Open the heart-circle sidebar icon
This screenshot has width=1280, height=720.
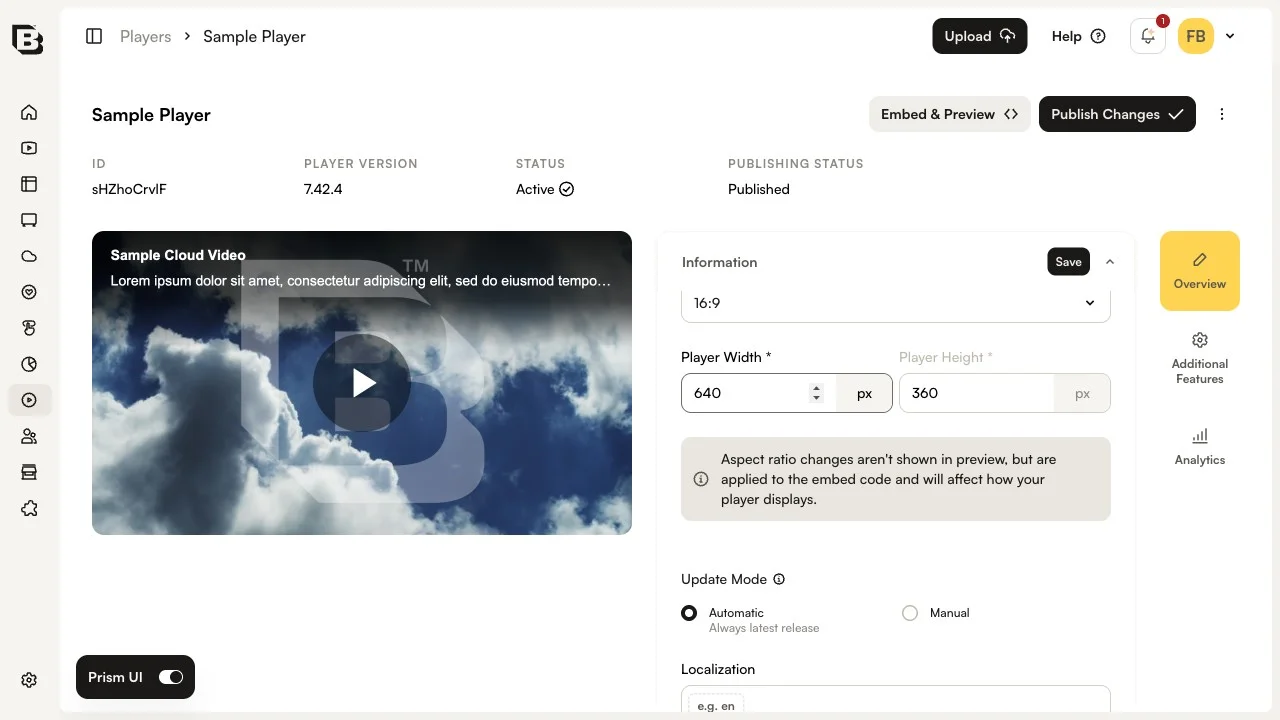pyautogui.click(x=29, y=292)
